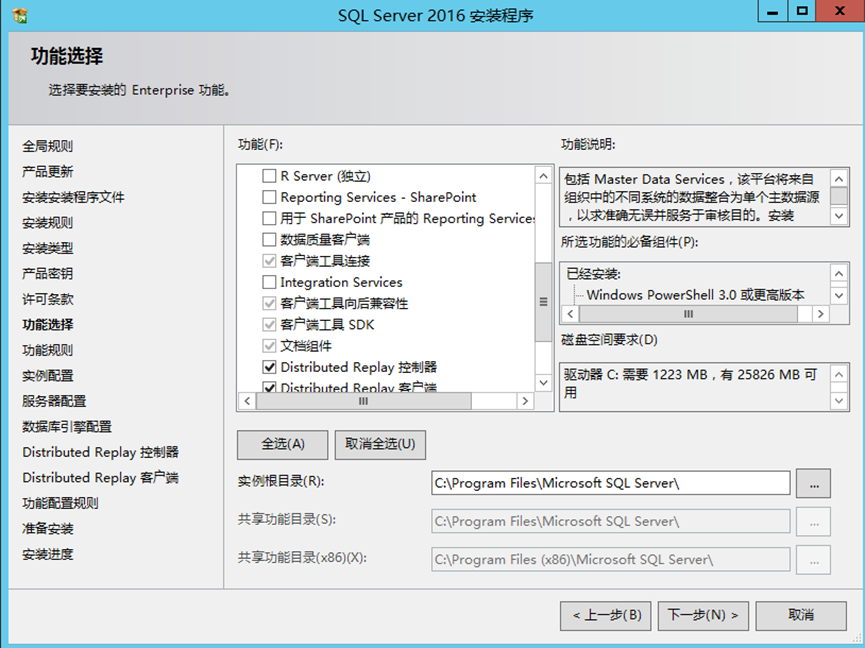Viewport: 865px width, 648px height.
Task: Select 功能规则 step in sidebar
Action: [x=47, y=350]
